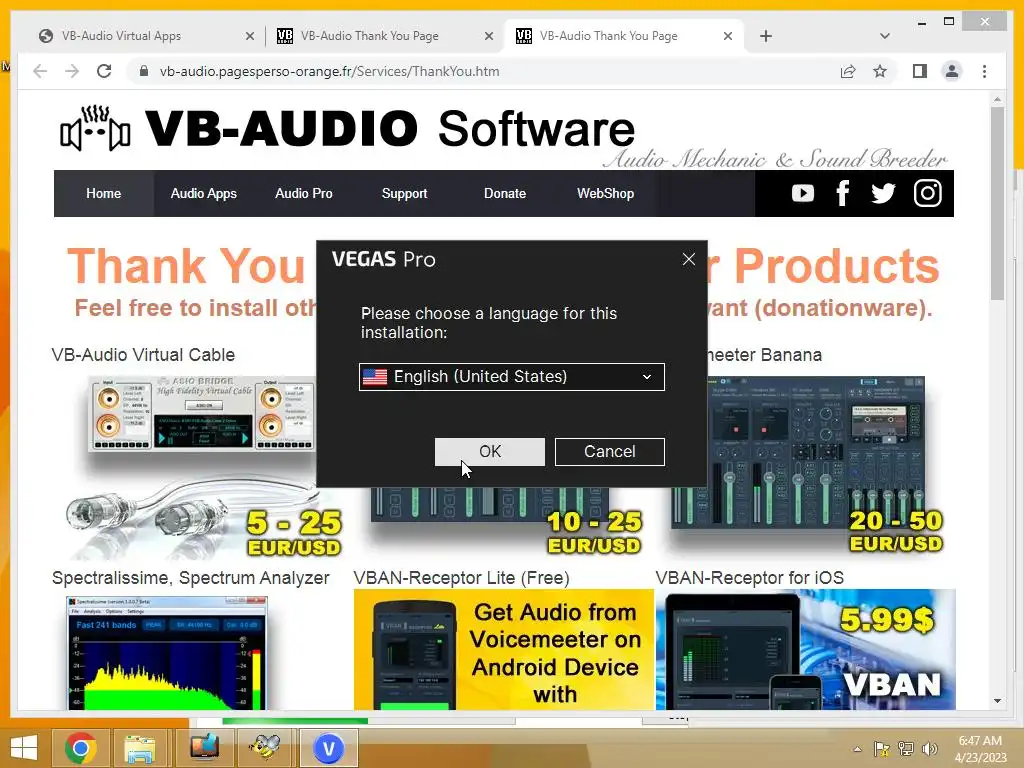The height and width of the screenshot is (768, 1024).
Task: Close the VEGAS Pro dialog with X
Action: (x=688, y=259)
